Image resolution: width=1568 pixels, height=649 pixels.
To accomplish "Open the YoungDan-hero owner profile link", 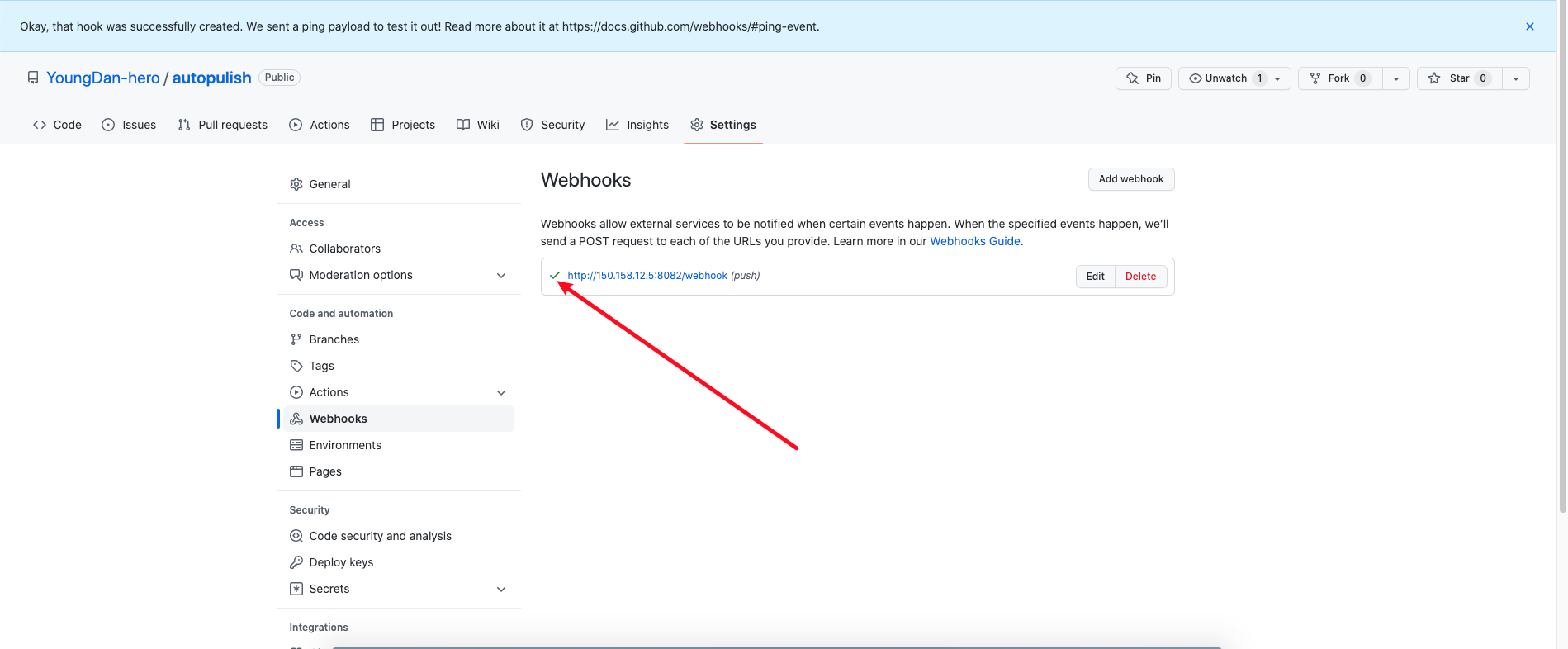I will pos(103,78).
